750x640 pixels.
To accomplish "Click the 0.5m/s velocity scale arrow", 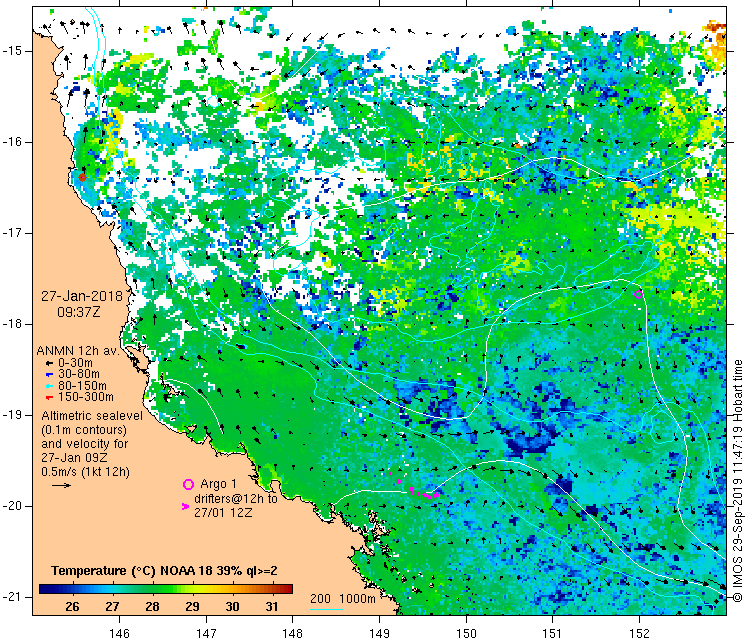I will [60, 485].
